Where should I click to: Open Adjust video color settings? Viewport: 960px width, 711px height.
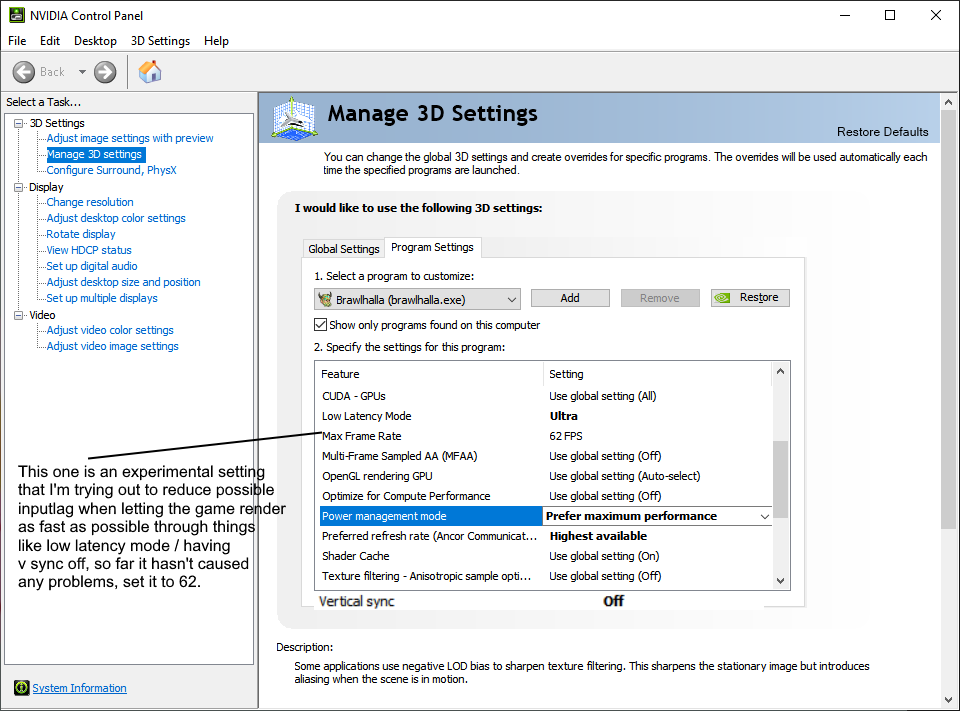pos(110,330)
